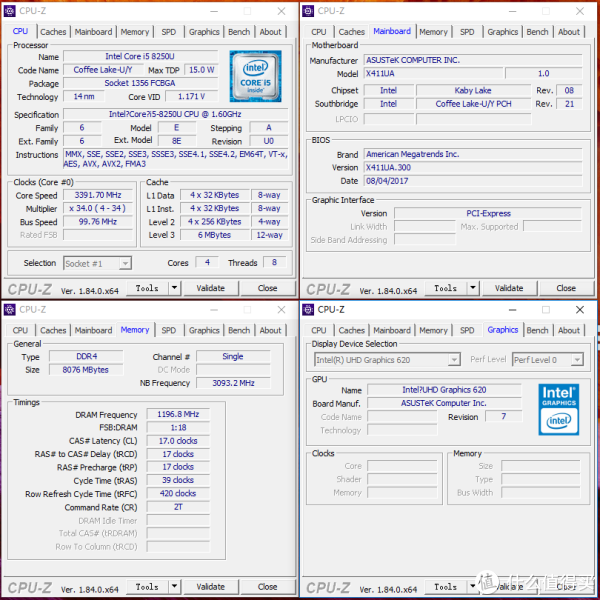Go to CPU tab in Memory window

[20, 330]
